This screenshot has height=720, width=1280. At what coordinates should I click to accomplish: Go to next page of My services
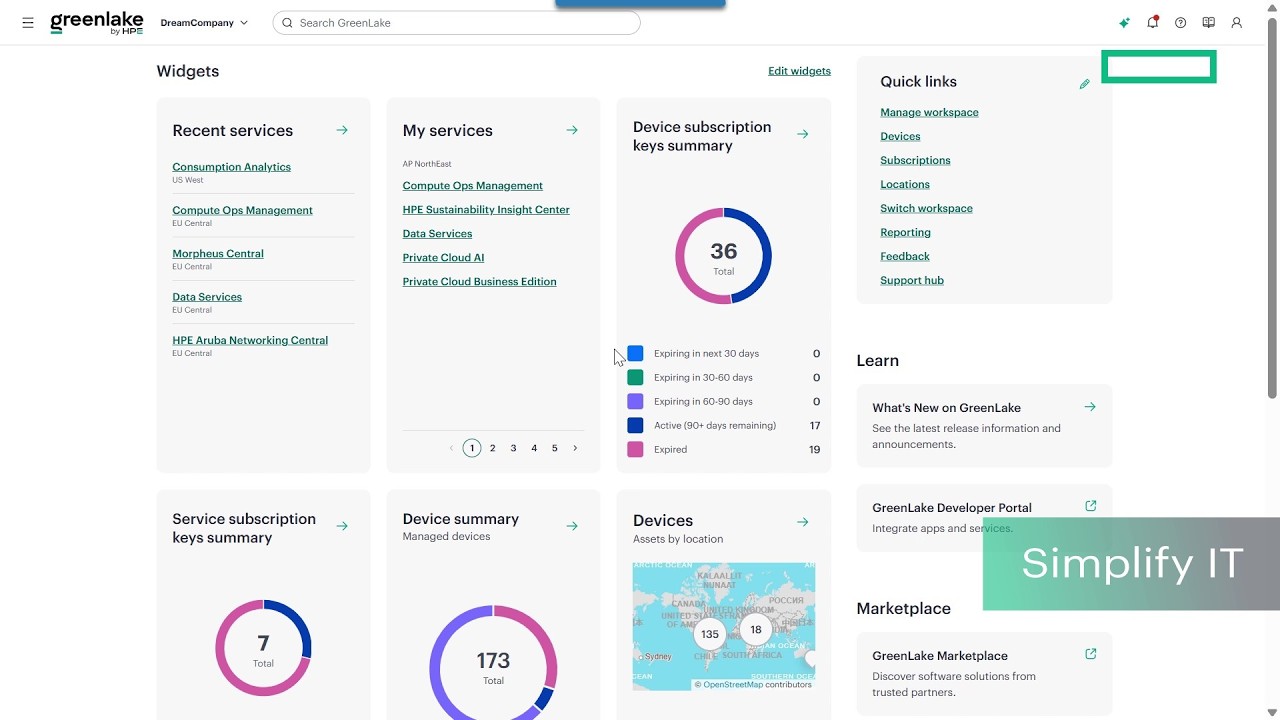click(x=575, y=448)
